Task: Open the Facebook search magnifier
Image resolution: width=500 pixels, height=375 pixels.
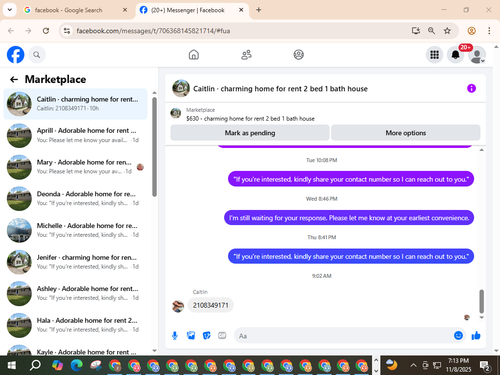Action: pyautogui.click(x=37, y=55)
